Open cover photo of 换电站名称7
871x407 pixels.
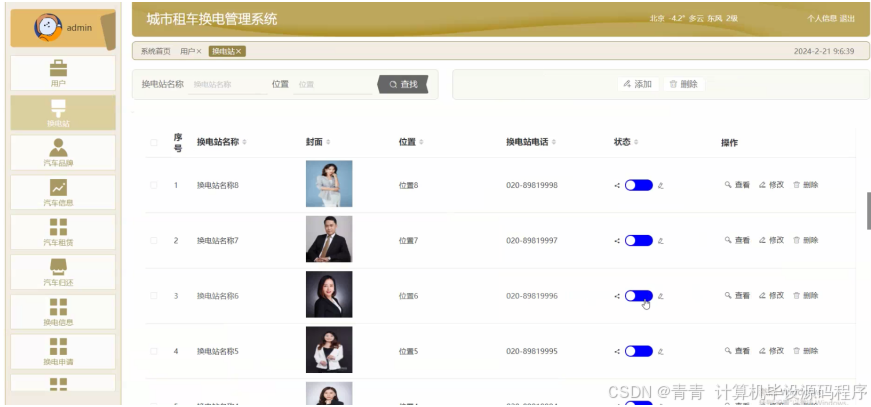[329, 239]
